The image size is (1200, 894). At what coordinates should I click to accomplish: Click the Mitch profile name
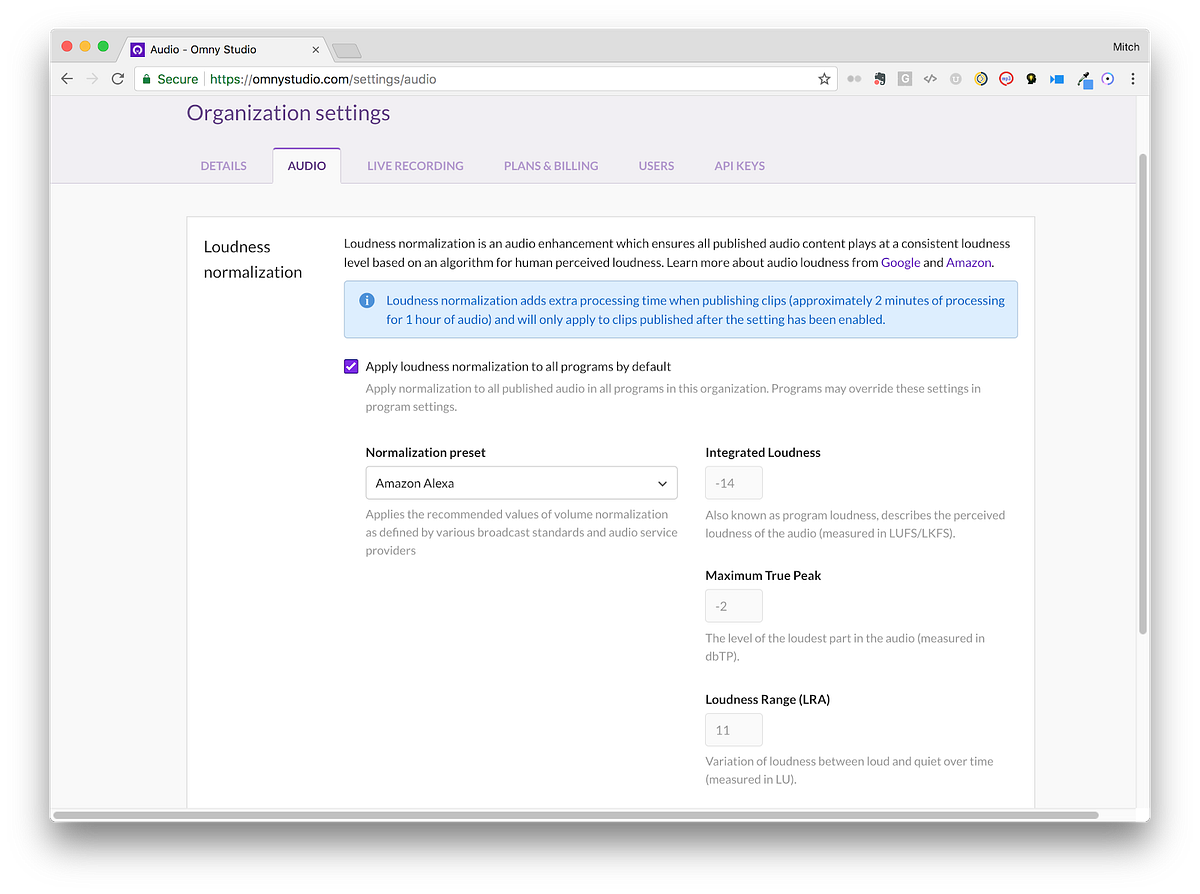tap(1125, 47)
